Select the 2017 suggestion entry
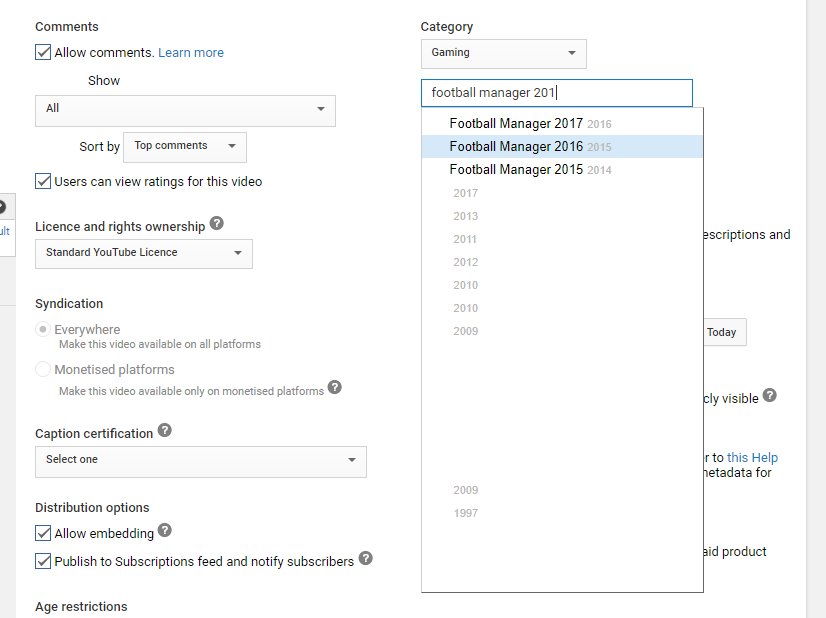This screenshot has height=618, width=826. click(x=562, y=193)
